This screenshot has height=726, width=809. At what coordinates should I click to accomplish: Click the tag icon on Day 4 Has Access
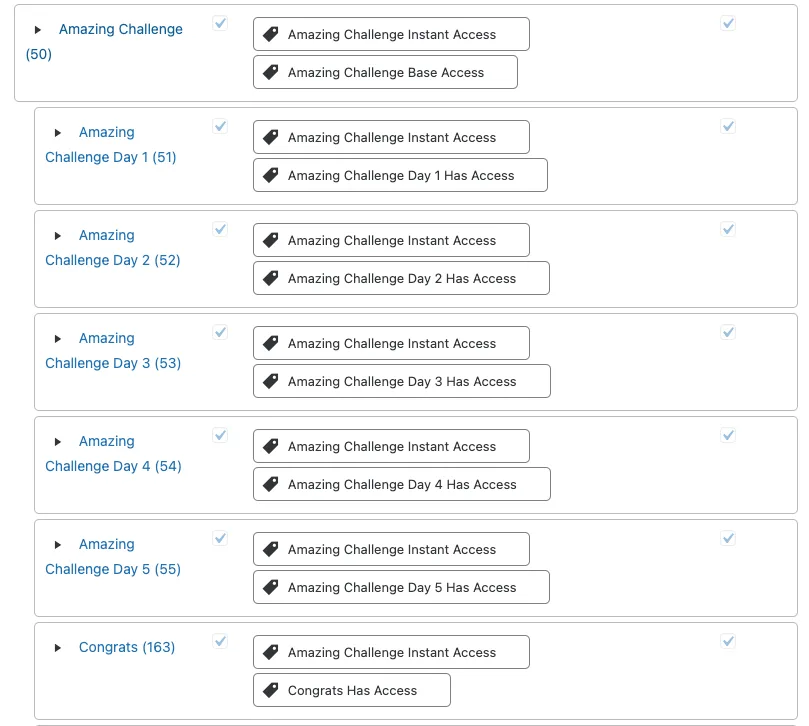pyautogui.click(x=270, y=483)
